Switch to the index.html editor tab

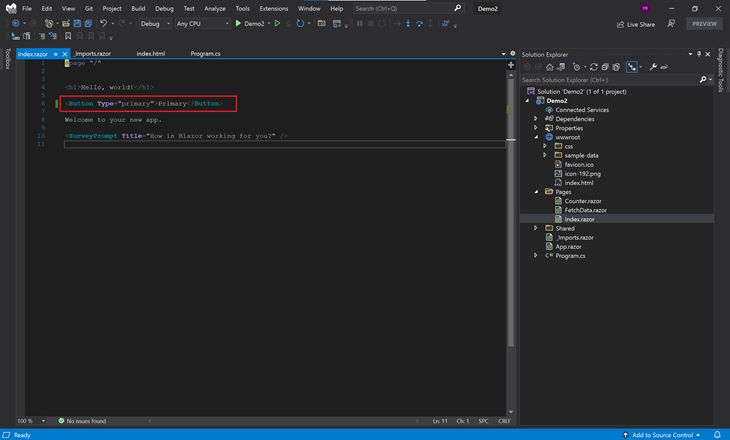pos(151,54)
